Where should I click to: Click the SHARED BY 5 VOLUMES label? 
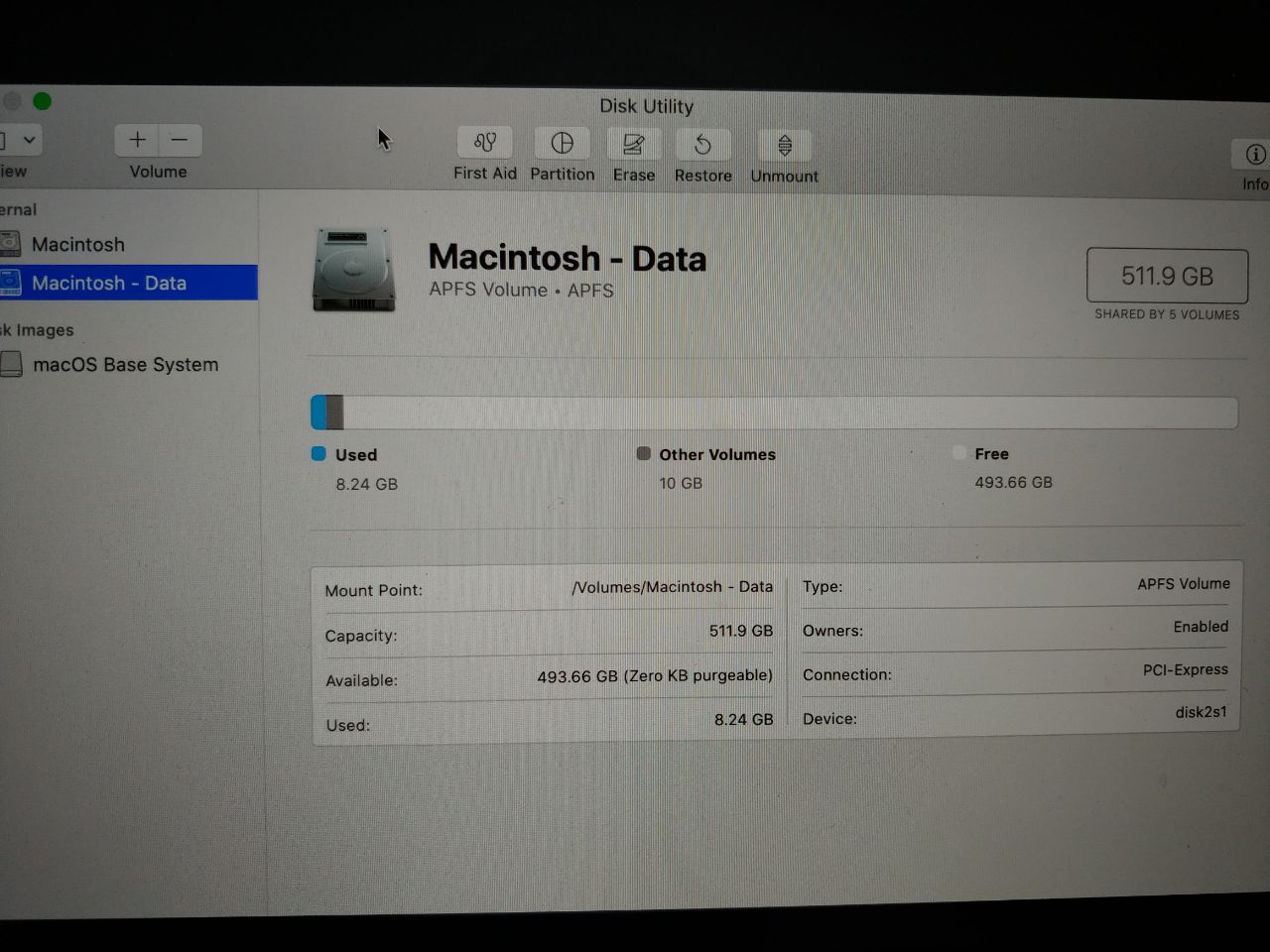pyautogui.click(x=1167, y=314)
